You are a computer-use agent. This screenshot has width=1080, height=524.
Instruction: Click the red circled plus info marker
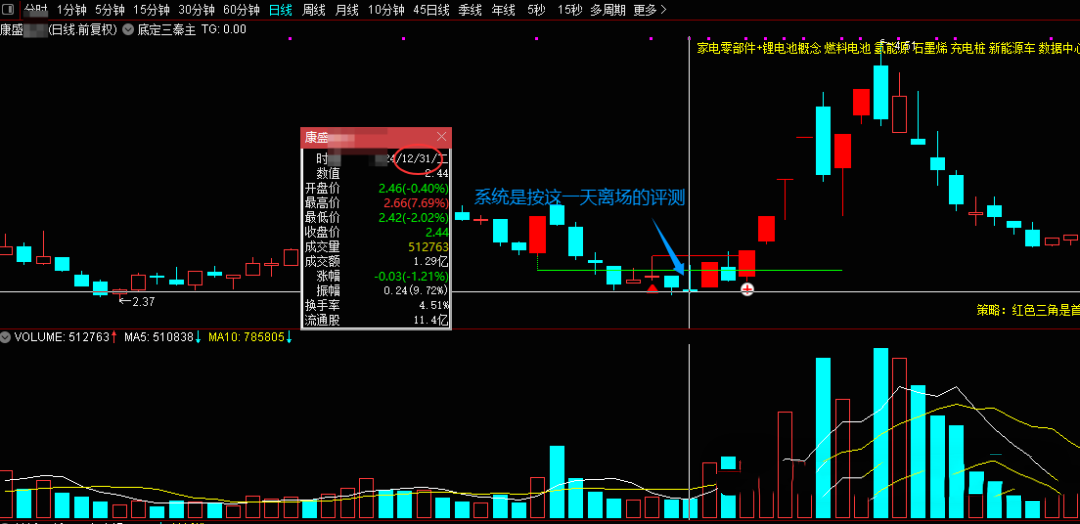pyautogui.click(x=747, y=289)
